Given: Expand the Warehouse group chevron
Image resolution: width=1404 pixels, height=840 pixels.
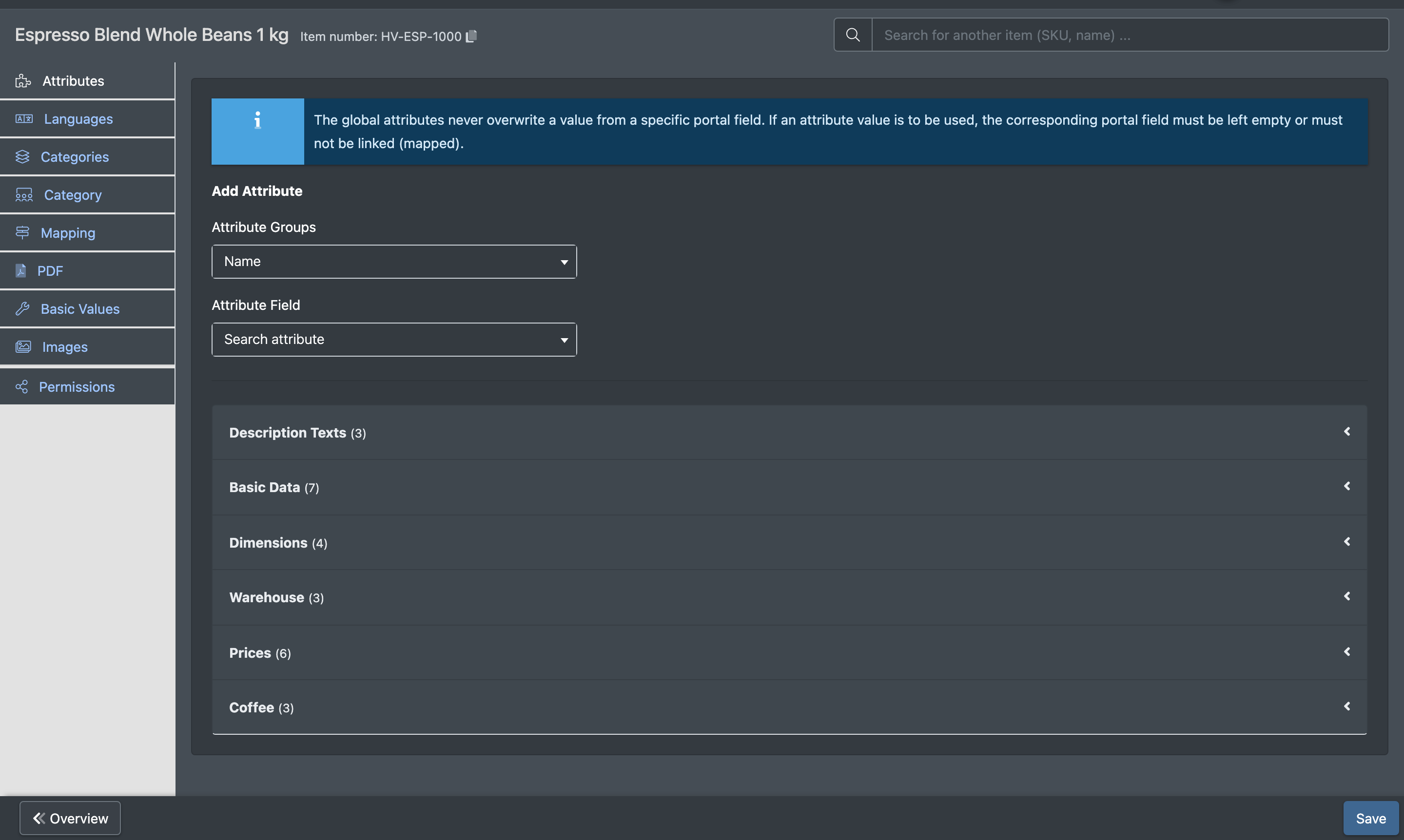Looking at the screenshot, I should (x=1347, y=596).
